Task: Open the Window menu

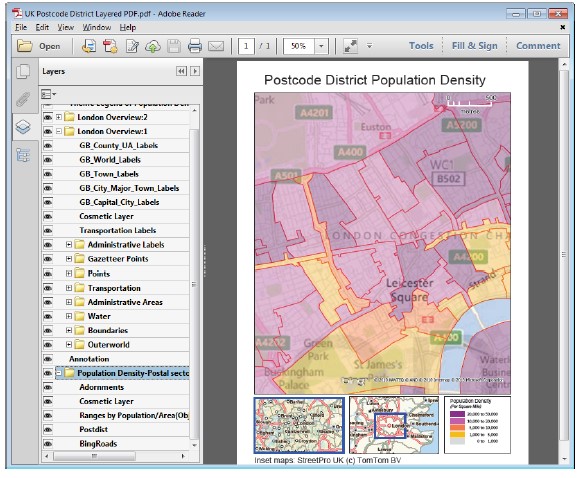Action: click(97, 27)
